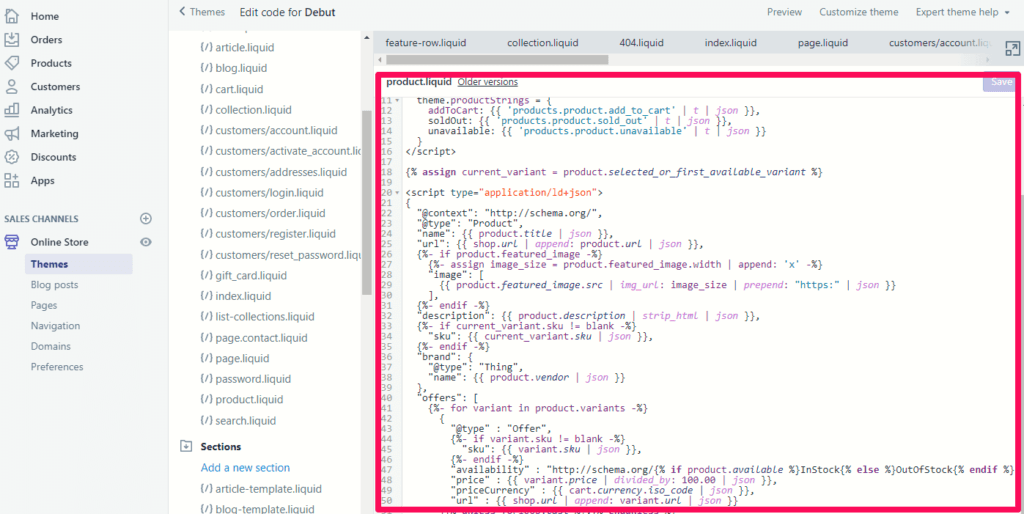Save the product.liquid file
The image size is (1024, 514).
[1000, 82]
